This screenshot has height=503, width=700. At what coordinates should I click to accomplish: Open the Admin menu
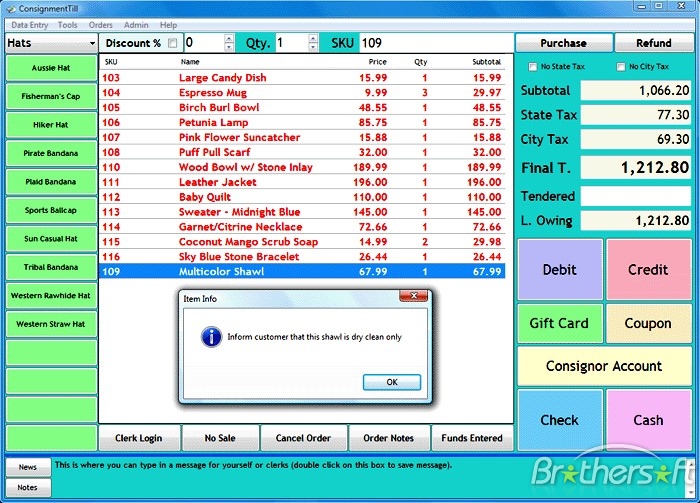click(x=136, y=25)
